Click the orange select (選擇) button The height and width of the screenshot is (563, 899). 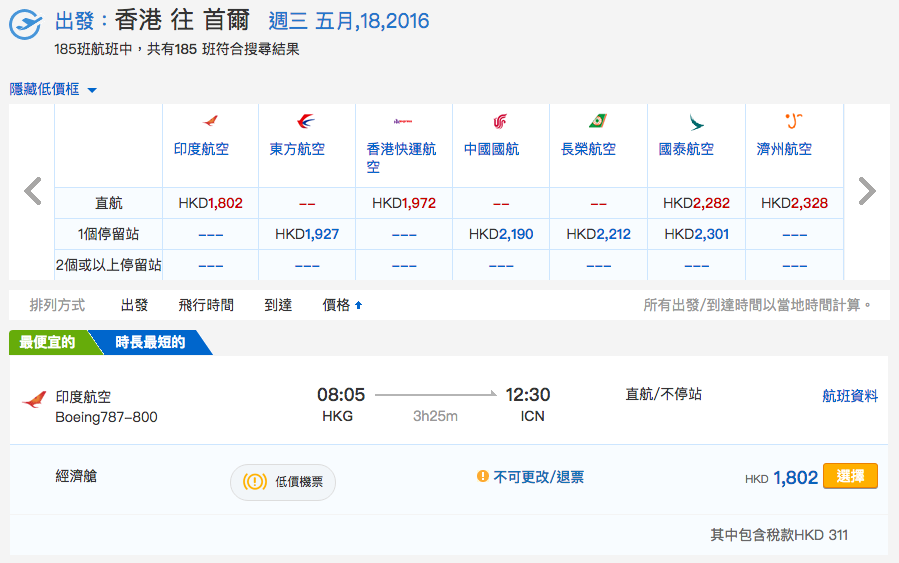tap(850, 476)
